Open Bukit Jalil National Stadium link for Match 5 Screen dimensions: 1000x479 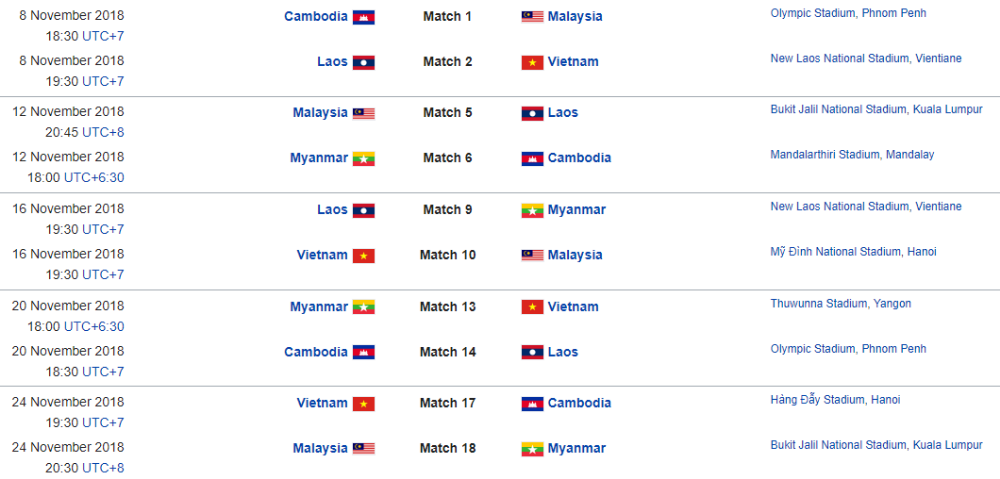click(876, 109)
